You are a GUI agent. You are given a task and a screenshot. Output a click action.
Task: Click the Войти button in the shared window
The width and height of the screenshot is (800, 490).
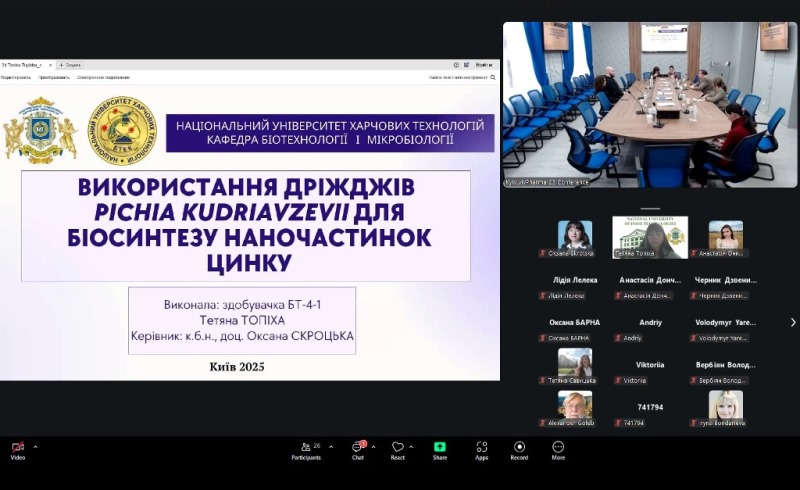pyautogui.click(x=483, y=65)
